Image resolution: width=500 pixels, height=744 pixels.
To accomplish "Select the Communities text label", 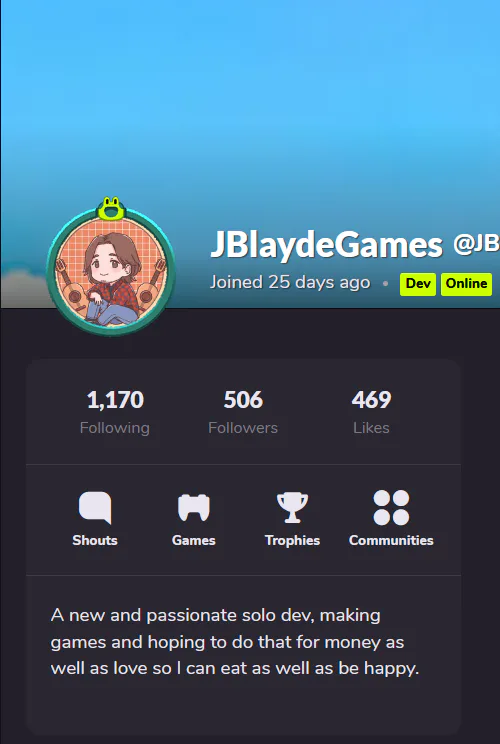I will [x=391, y=540].
